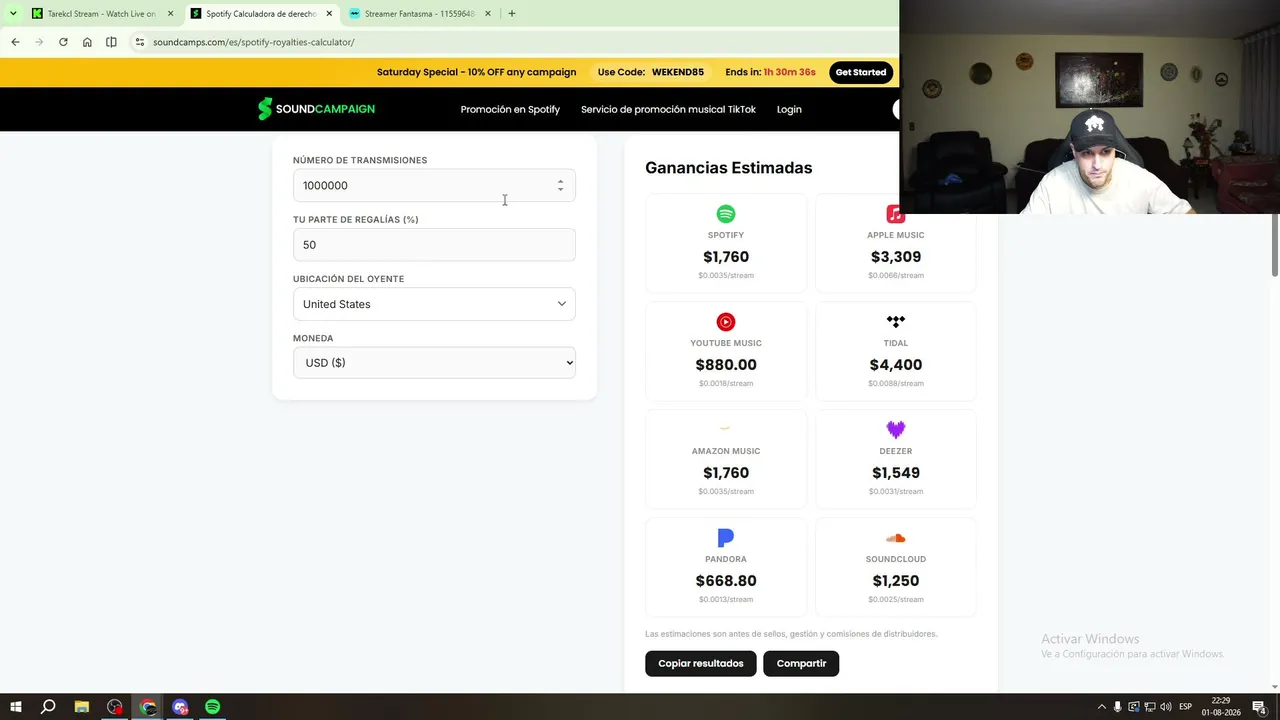The image size is (1280, 720).
Task: Click the microphone tray icon
Action: (1118, 707)
